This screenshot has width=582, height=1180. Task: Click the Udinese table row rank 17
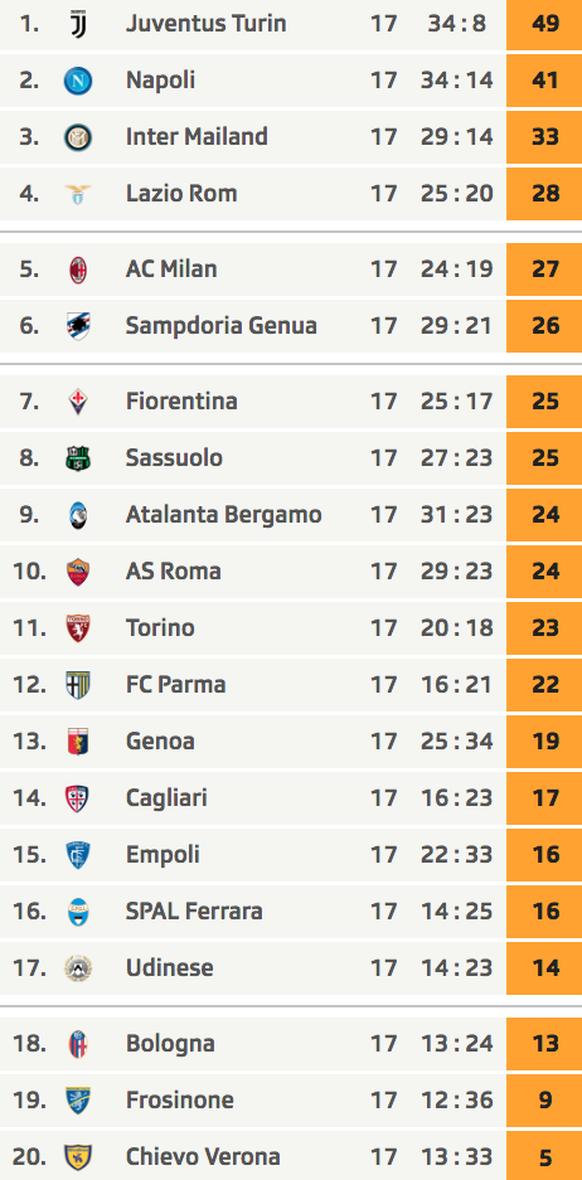(x=291, y=968)
